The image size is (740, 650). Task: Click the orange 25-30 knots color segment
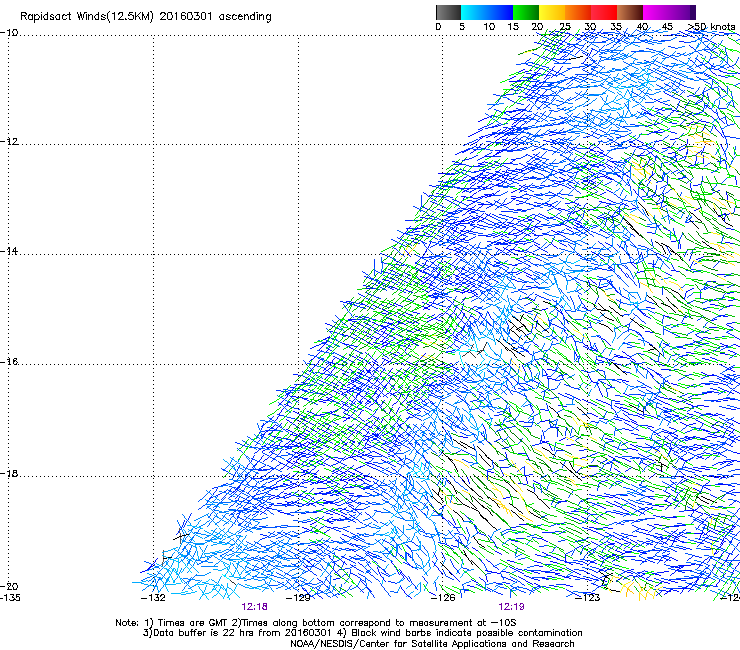pos(578,12)
